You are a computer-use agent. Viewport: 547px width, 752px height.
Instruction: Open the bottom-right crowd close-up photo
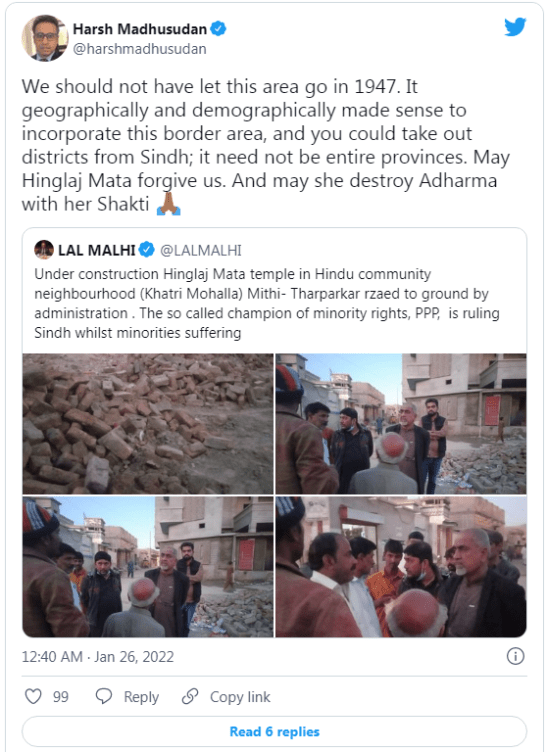[x=401, y=567]
